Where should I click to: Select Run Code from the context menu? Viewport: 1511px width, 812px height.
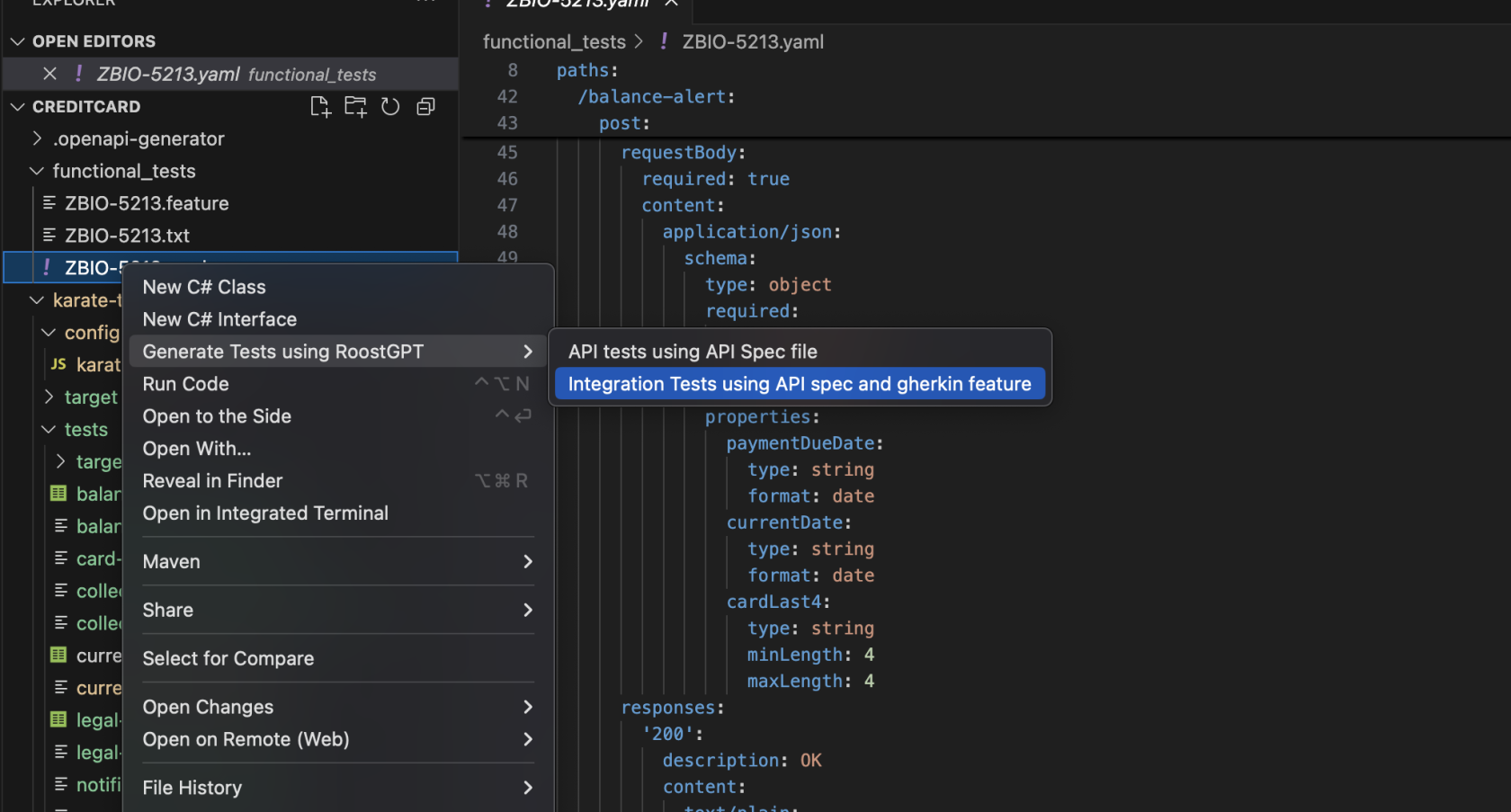click(x=185, y=384)
